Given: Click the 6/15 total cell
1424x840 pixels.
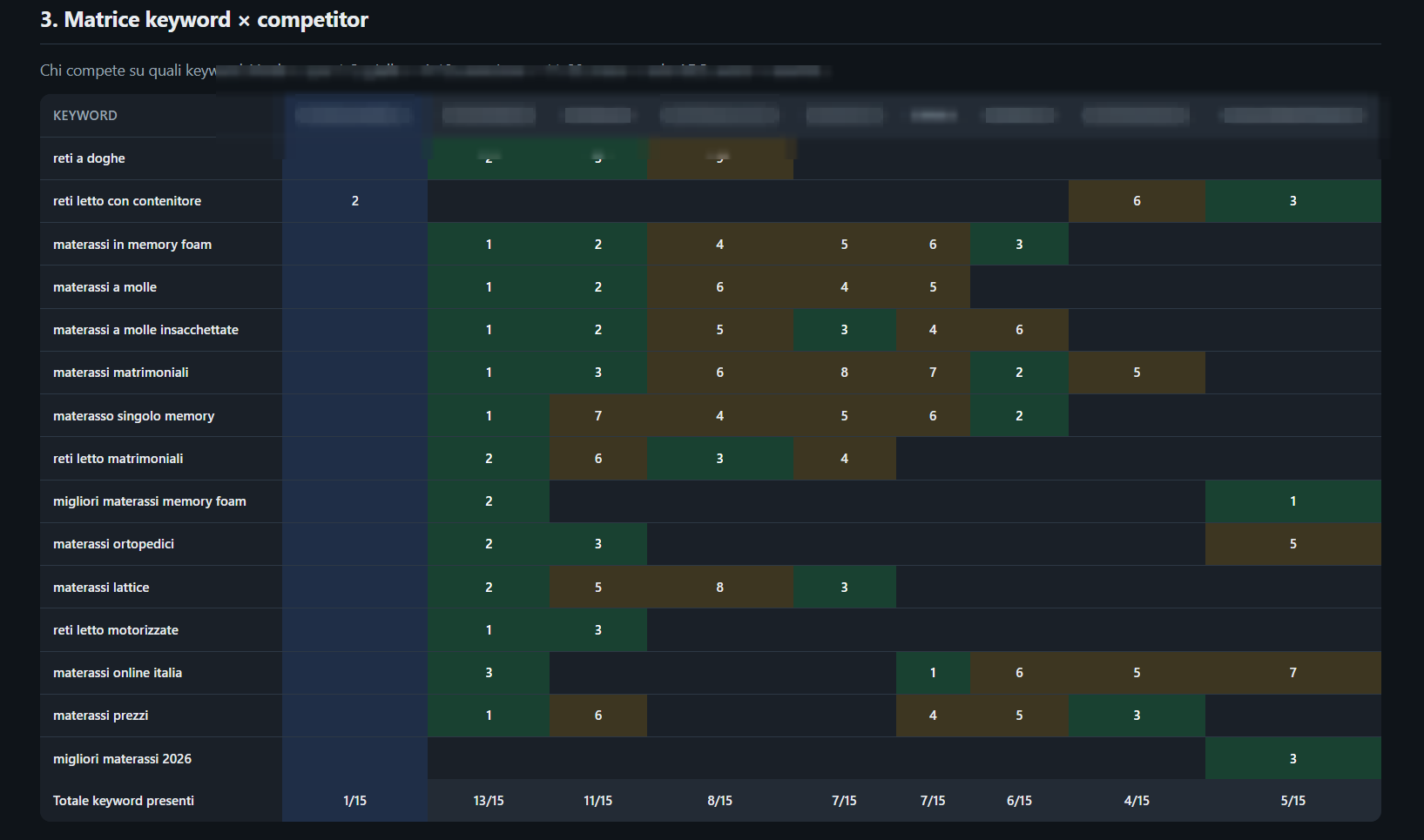Looking at the screenshot, I should click(x=1019, y=801).
